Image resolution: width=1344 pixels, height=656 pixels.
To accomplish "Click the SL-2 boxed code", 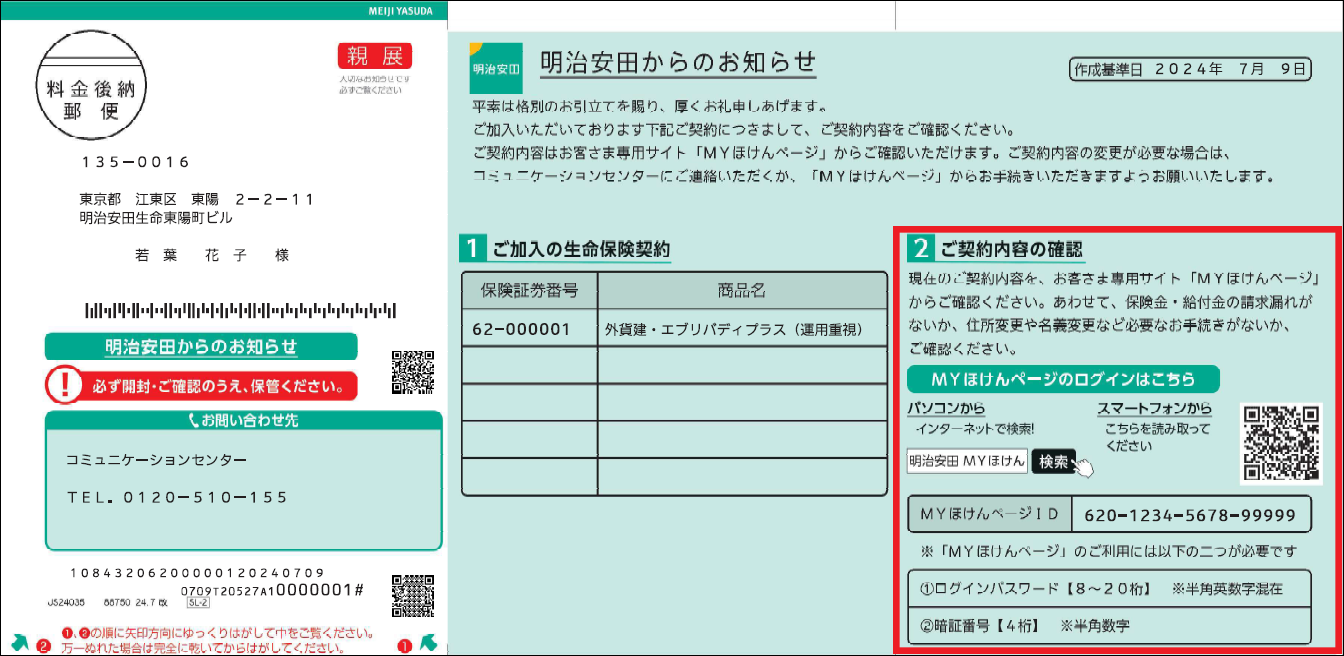I will (197, 603).
